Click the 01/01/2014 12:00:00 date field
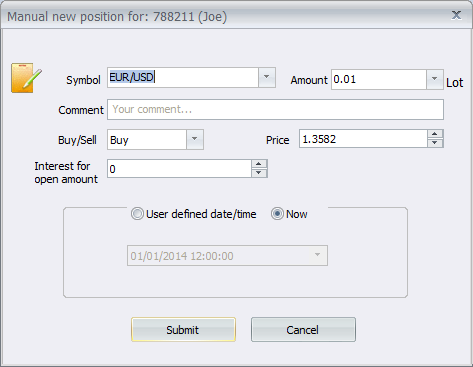Screen dimensions: 473x367 [x=227, y=256]
